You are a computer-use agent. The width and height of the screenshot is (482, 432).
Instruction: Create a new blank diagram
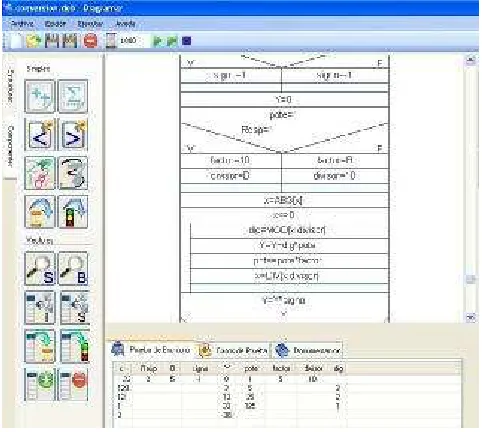pyautogui.click(x=16, y=41)
